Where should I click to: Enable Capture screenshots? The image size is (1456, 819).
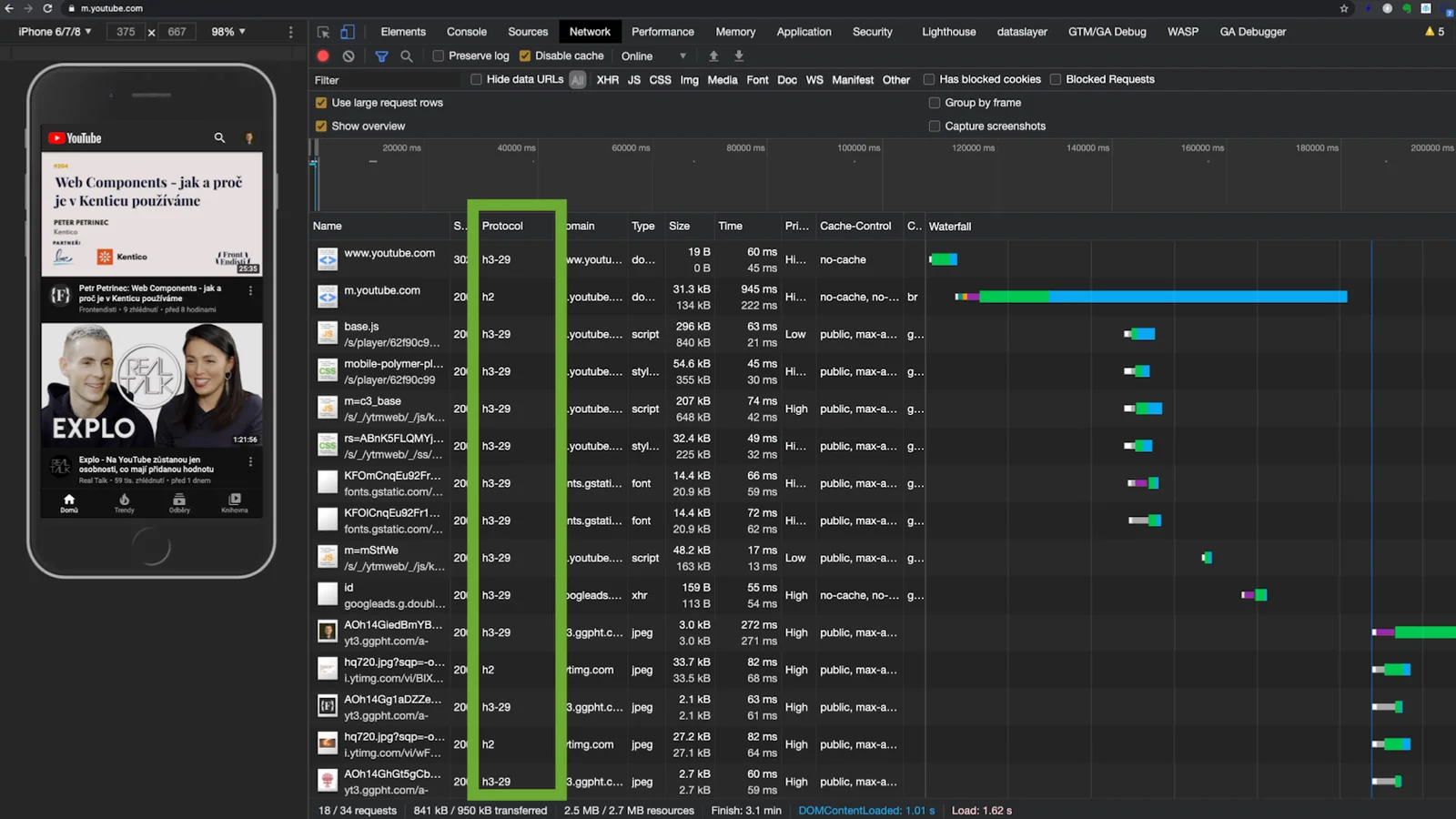pos(934,126)
